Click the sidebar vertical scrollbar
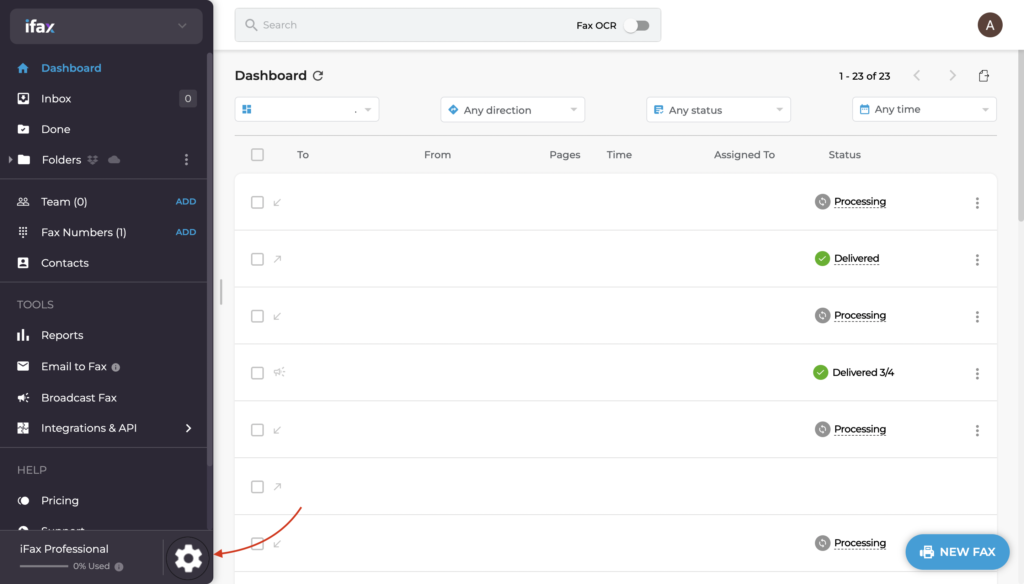1024x584 pixels. [210, 259]
